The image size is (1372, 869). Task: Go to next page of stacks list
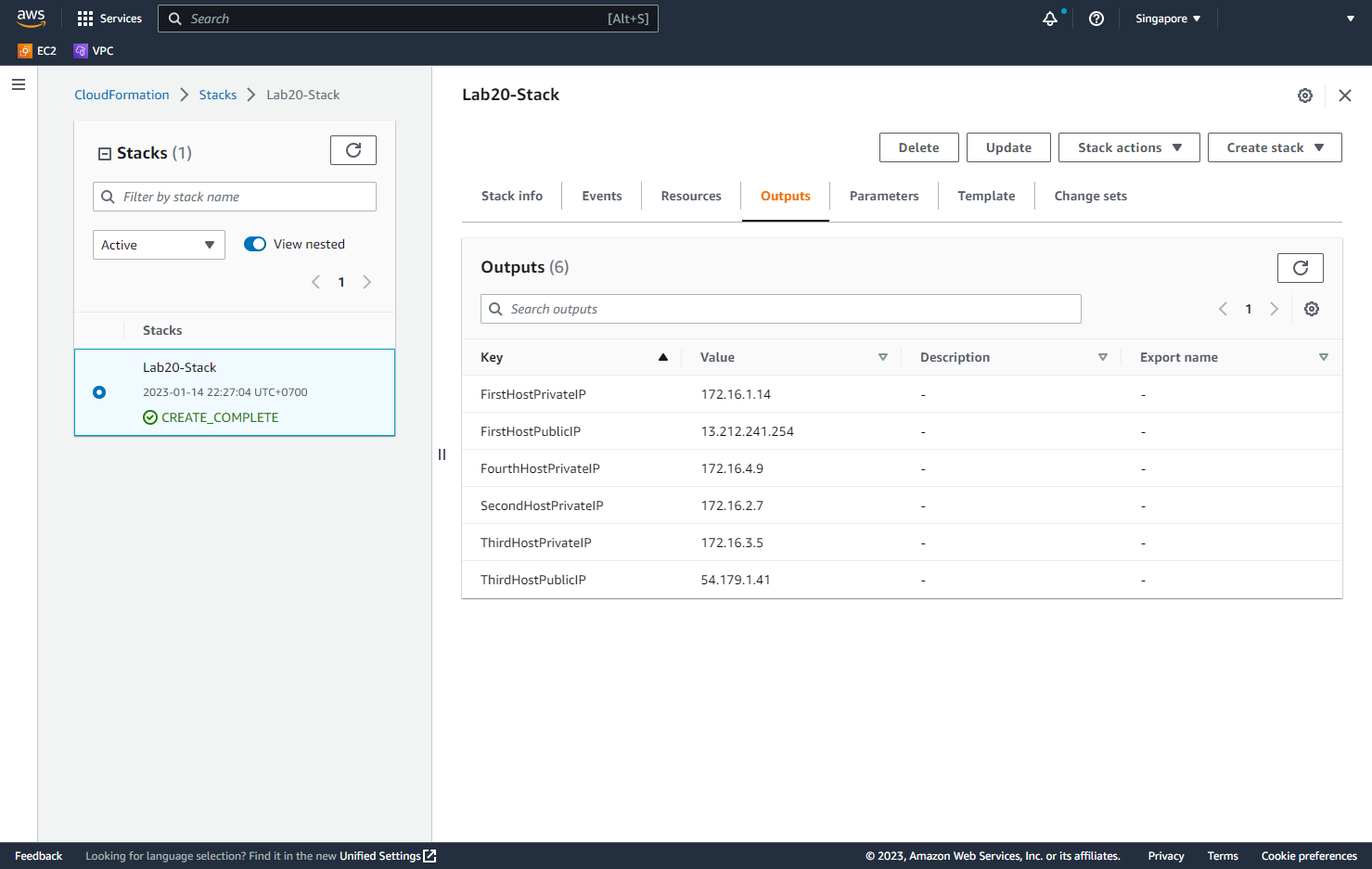pyautogui.click(x=367, y=282)
